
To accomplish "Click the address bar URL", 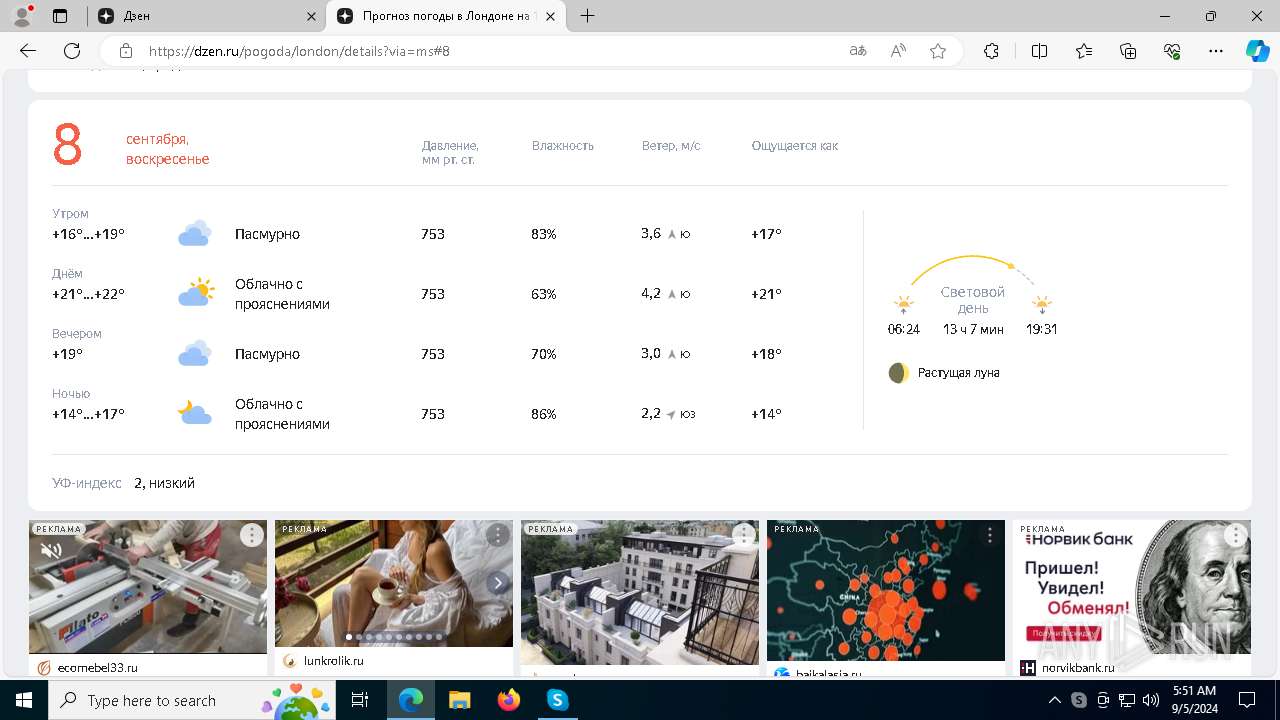I will tap(299, 51).
